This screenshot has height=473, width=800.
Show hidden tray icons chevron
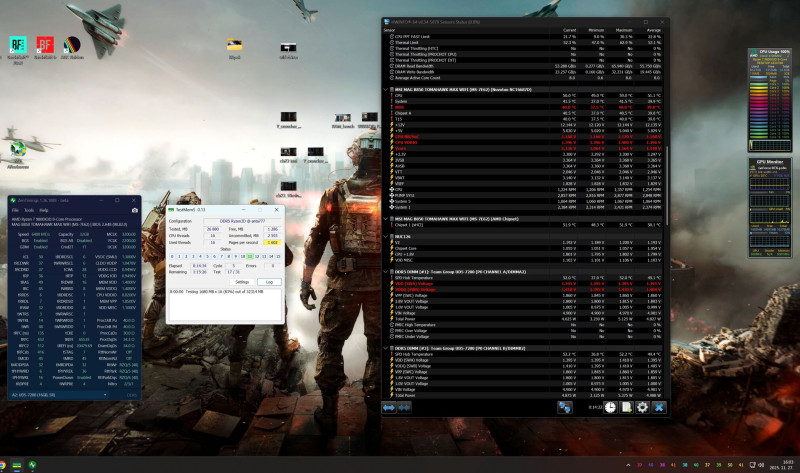click(628, 465)
